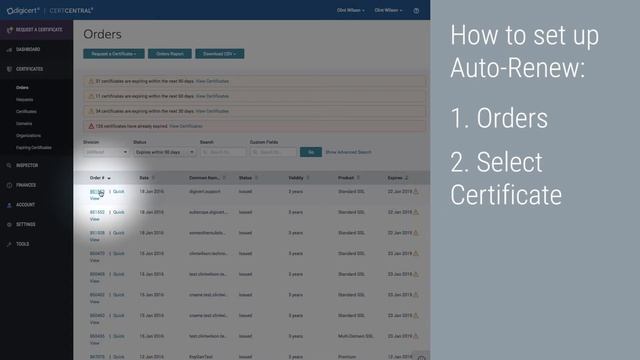Click the Finances icon in the sidebar

coord(9,185)
